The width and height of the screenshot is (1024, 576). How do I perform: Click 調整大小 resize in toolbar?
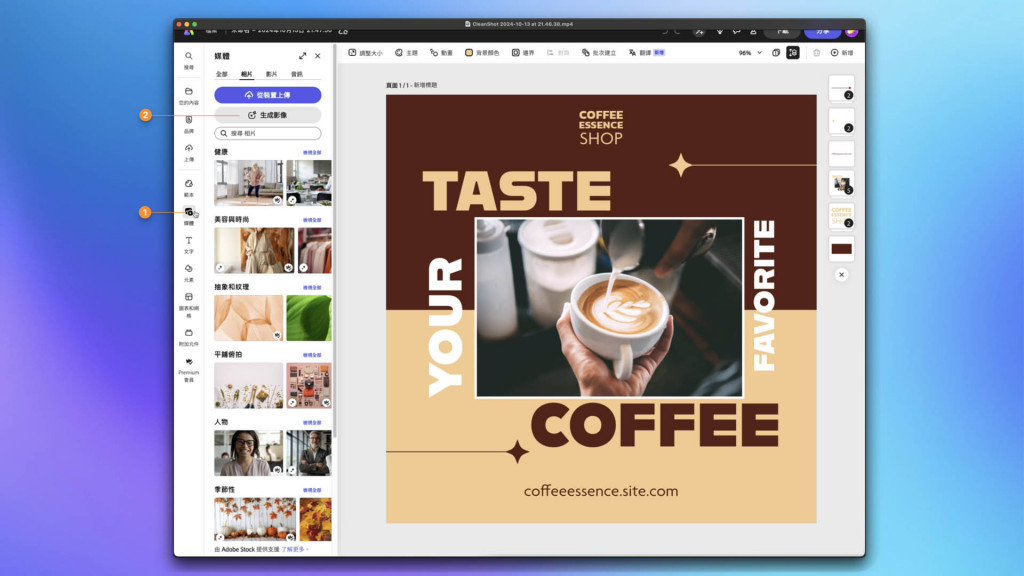click(x=366, y=53)
